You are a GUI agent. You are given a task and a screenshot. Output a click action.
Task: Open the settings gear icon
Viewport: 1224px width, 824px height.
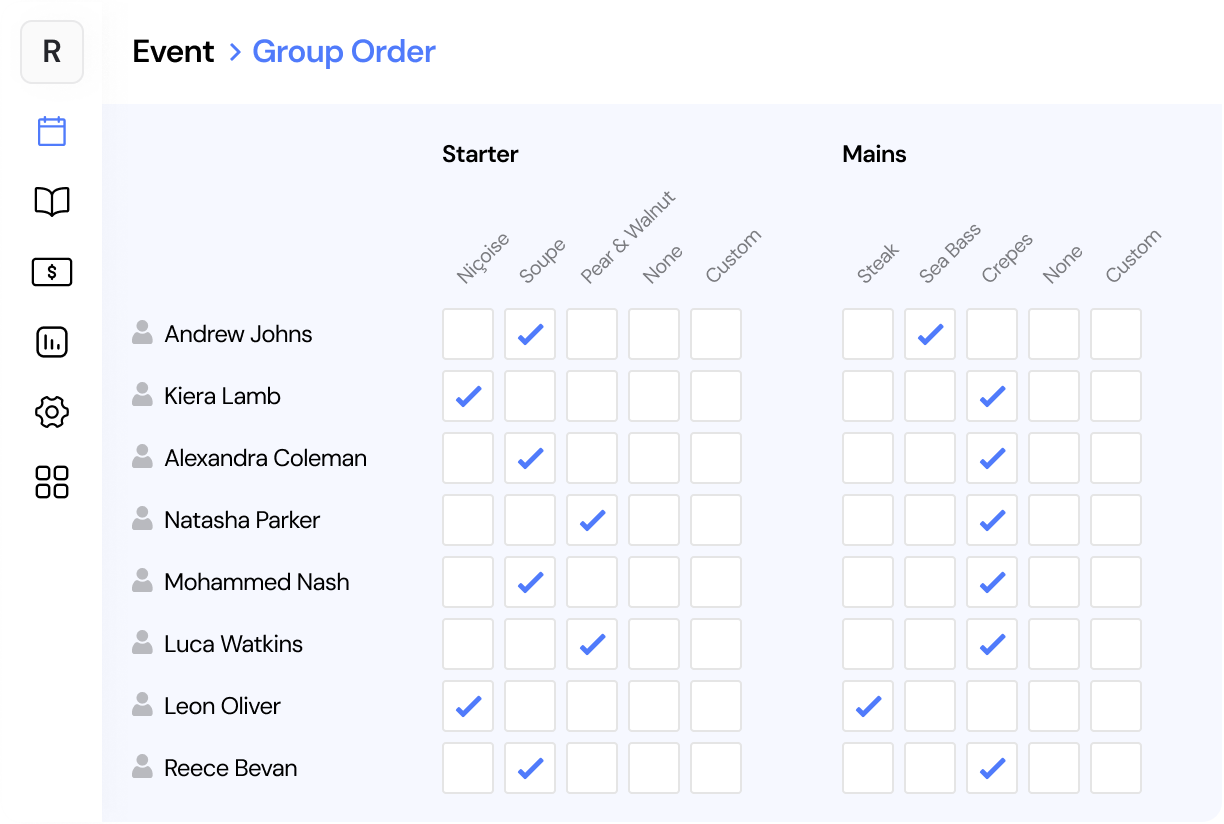click(x=51, y=411)
